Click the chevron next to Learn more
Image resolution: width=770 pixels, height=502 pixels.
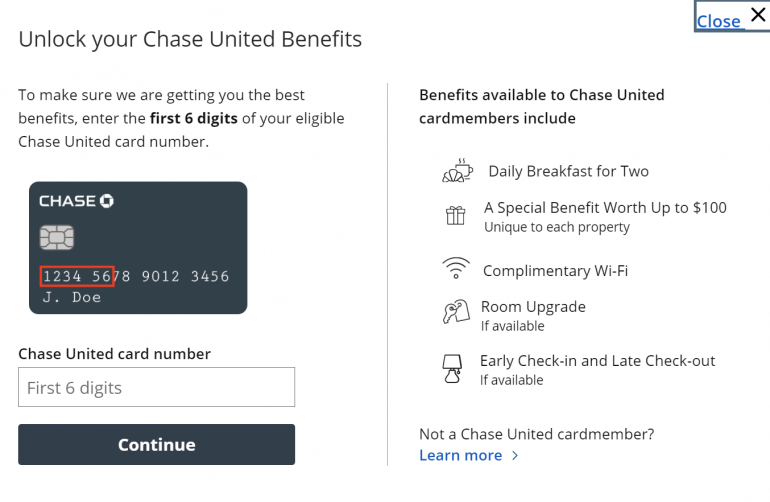(515, 456)
